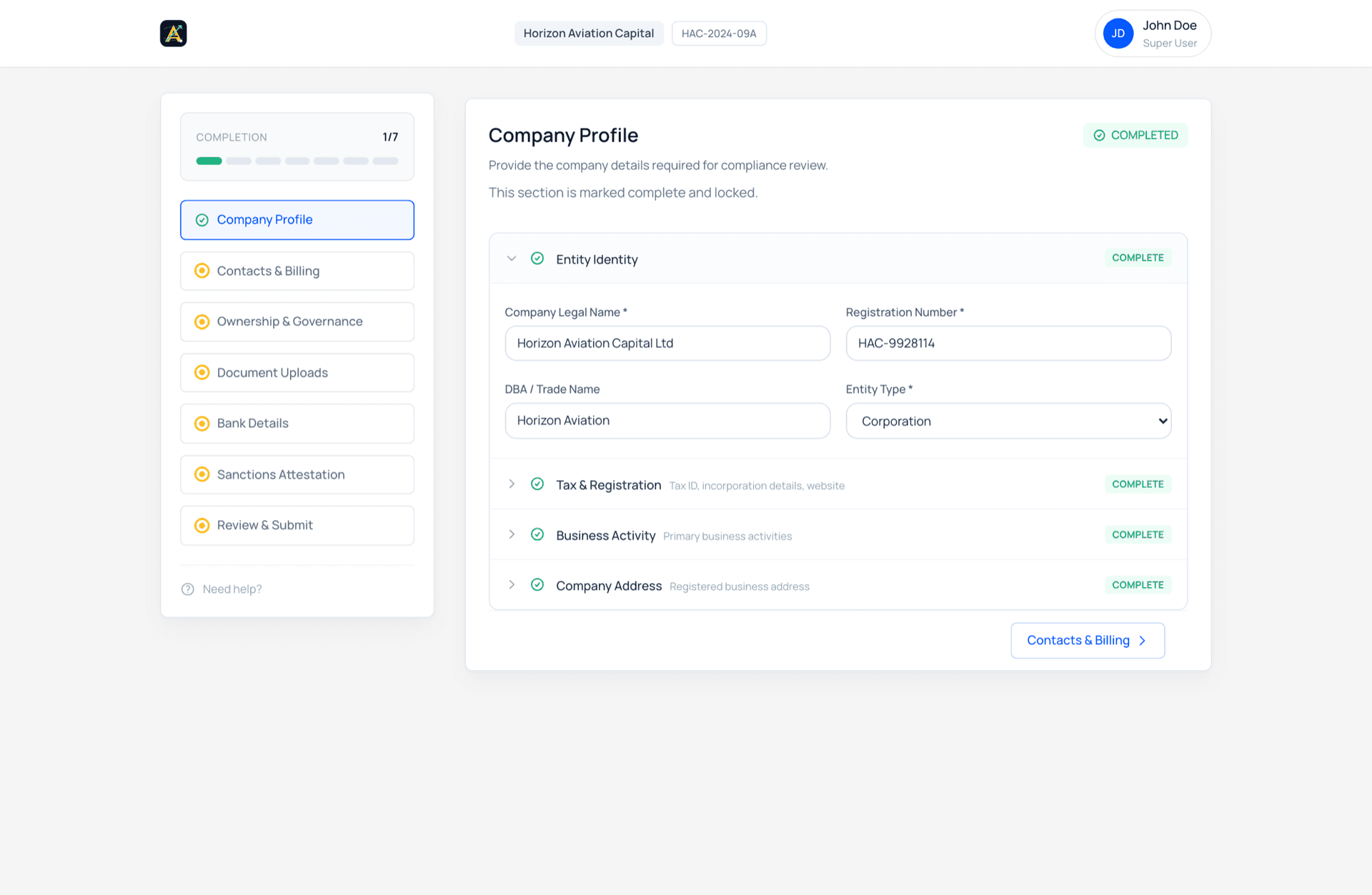Image resolution: width=1372 pixels, height=895 pixels.
Task: Click the Business Activity section title
Action: [606, 536]
